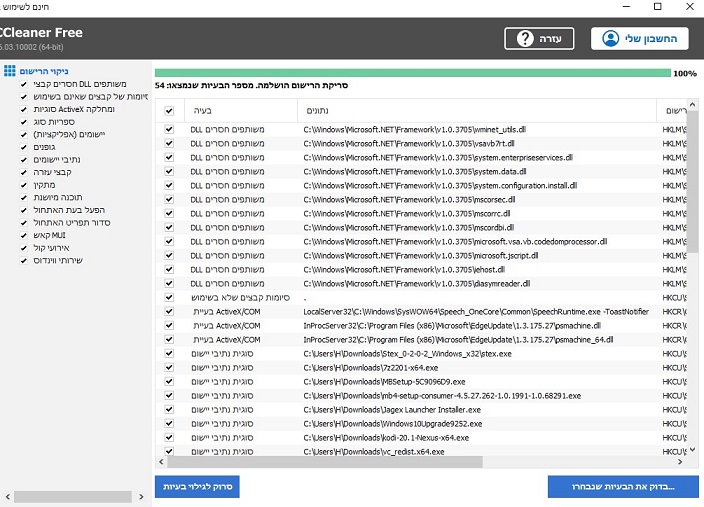Select the diasymreader.dll path text

pyautogui.click(x=417, y=283)
